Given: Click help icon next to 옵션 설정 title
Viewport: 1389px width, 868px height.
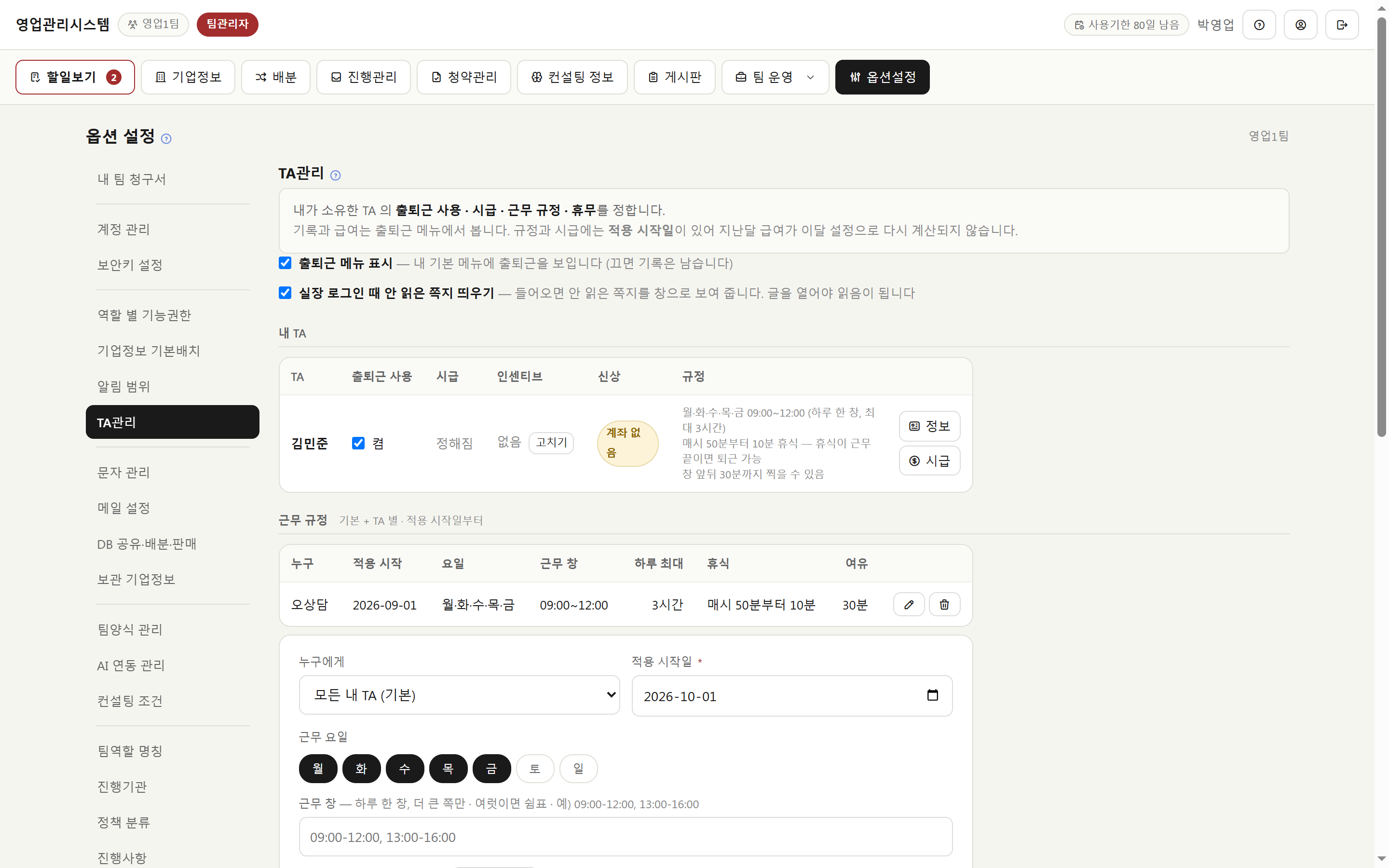Looking at the screenshot, I should click(x=166, y=139).
